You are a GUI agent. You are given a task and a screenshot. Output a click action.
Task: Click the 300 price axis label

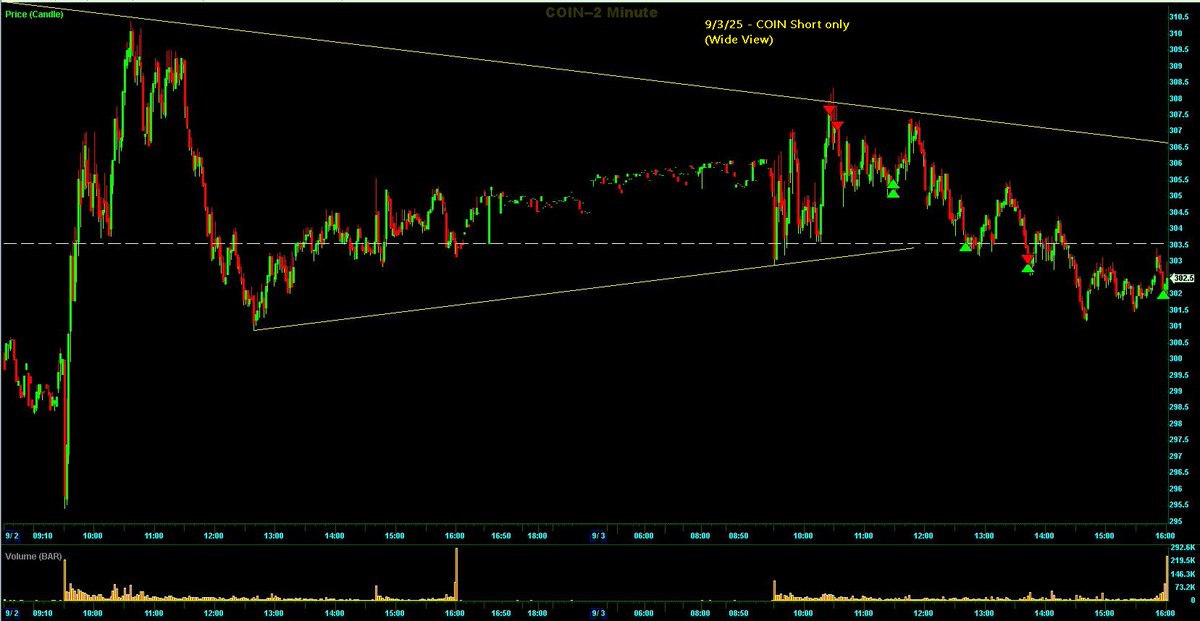pos(1175,358)
